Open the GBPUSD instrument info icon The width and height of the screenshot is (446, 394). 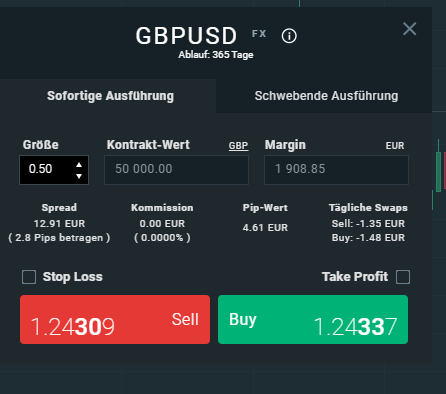click(x=289, y=36)
